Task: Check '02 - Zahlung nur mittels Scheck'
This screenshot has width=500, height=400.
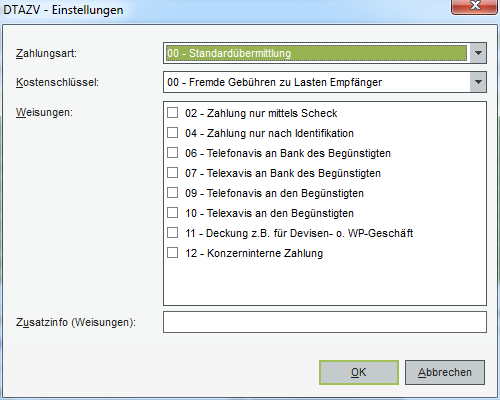Action: tap(172, 113)
